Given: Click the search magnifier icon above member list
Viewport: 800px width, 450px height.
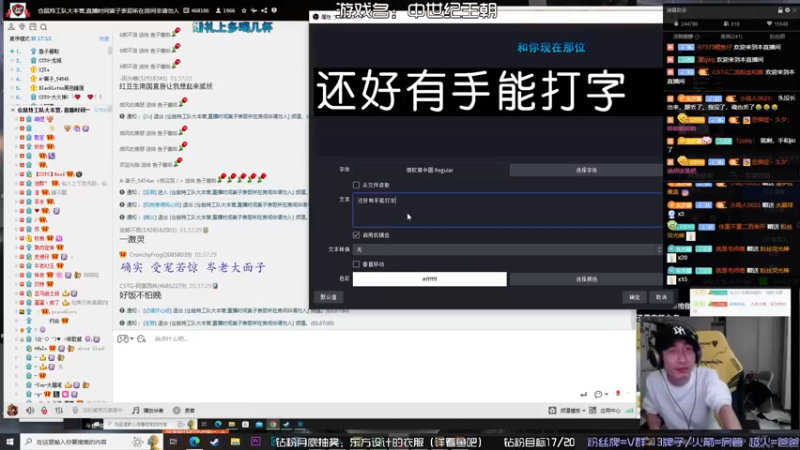Looking at the screenshot, I should tap(44, 27).
